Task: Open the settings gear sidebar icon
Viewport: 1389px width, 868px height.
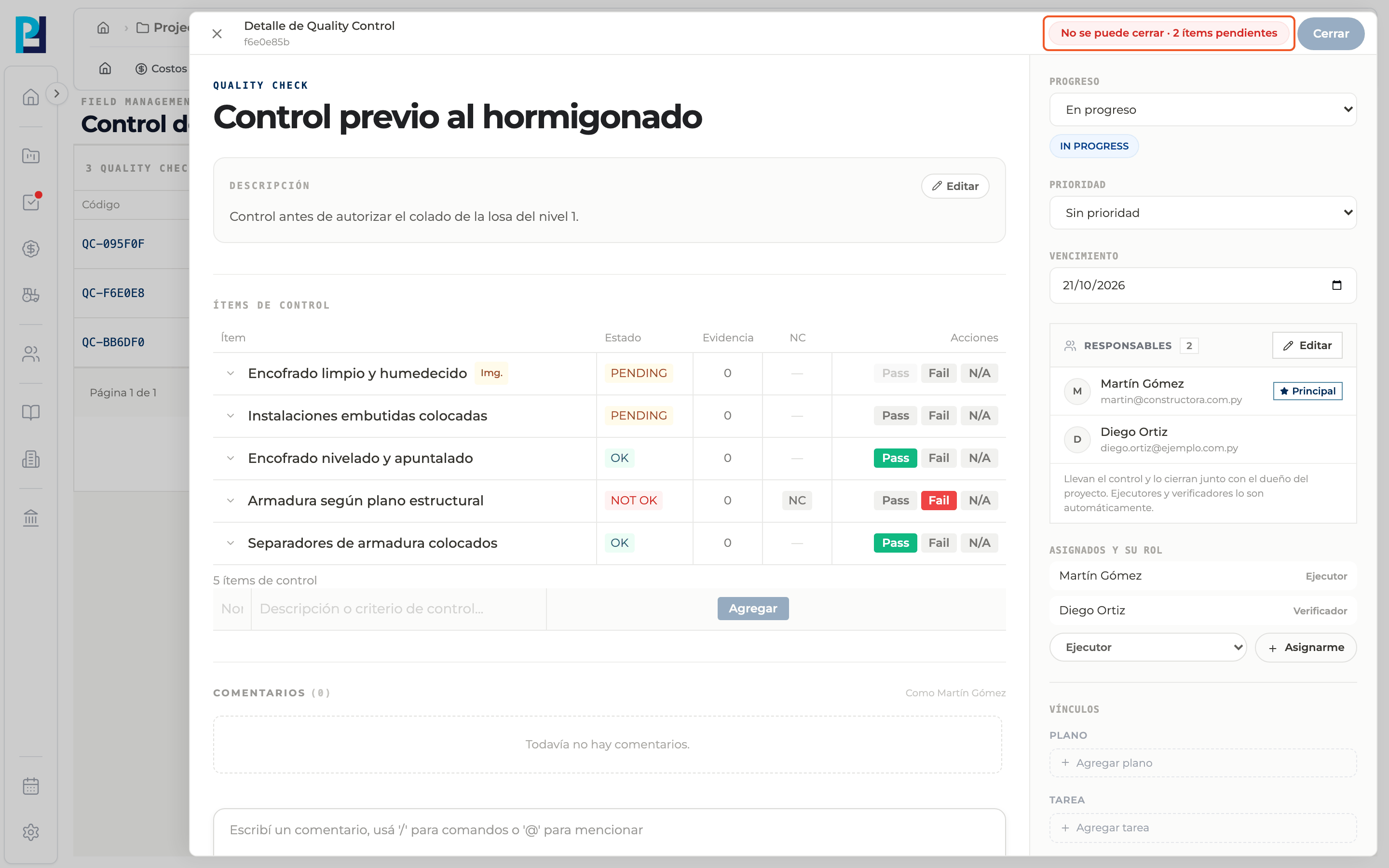Action: 31,832
